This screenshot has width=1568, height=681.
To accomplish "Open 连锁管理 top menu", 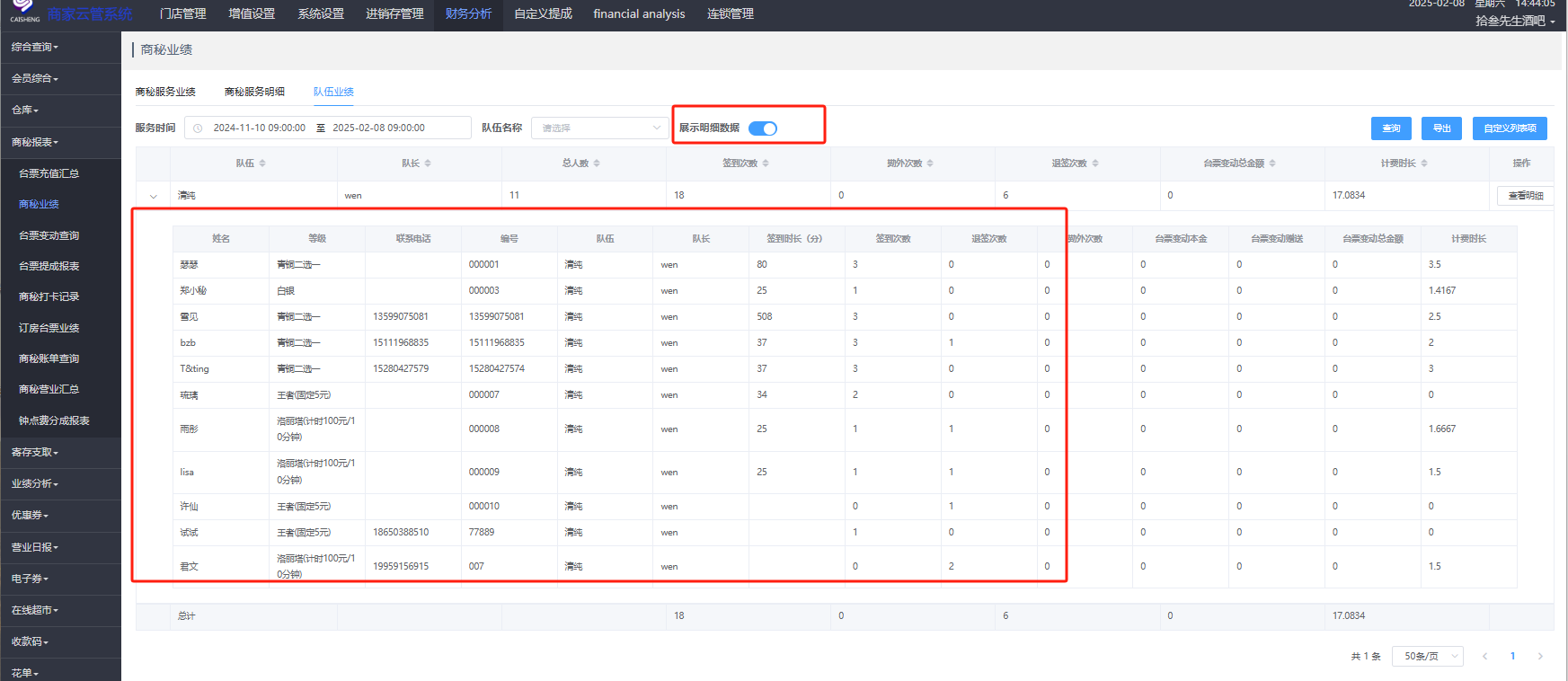I will point(731,14).
